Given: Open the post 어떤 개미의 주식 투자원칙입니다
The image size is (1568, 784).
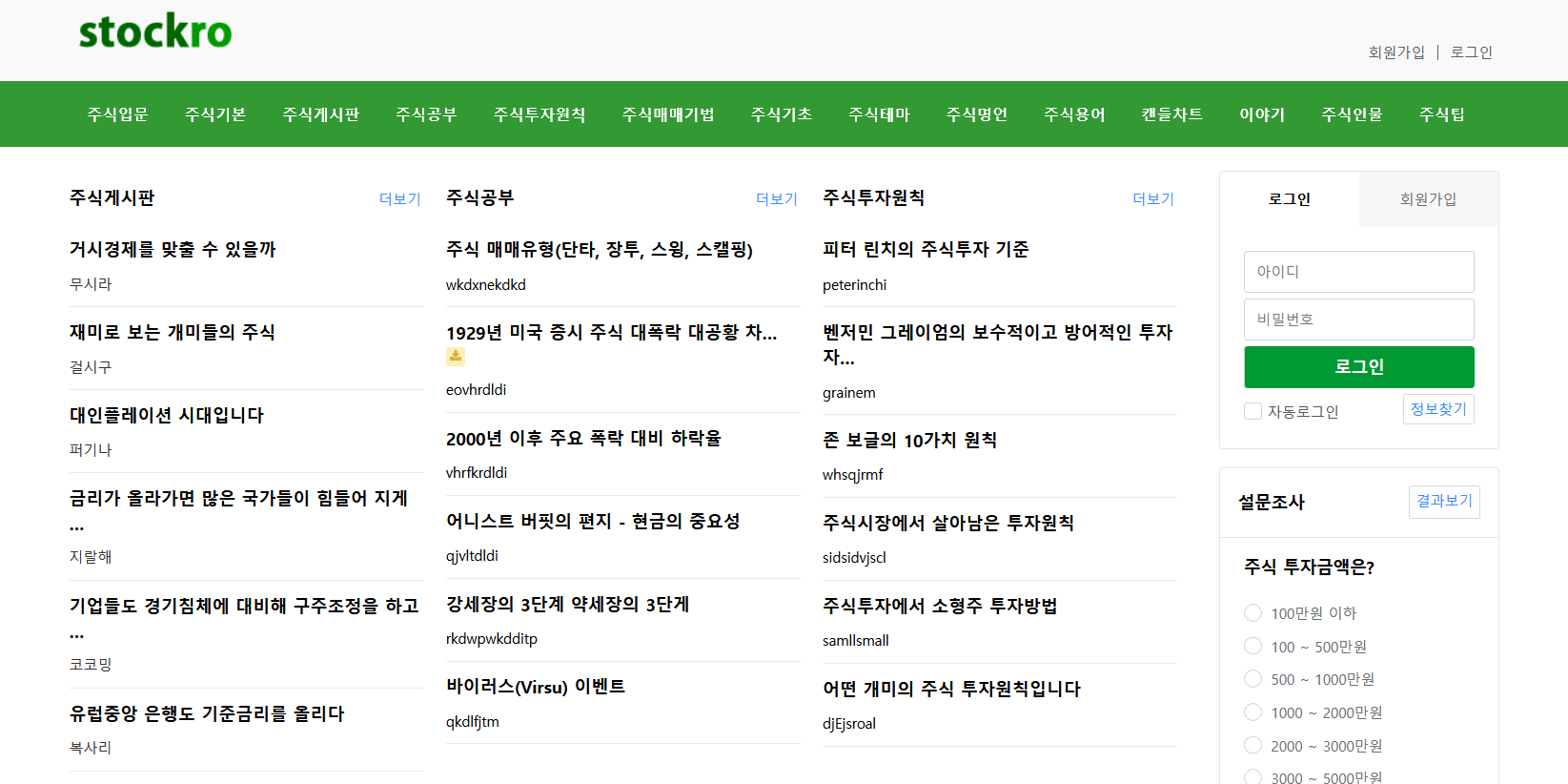Looking at the screenshot, I should [x=952, y=690].
